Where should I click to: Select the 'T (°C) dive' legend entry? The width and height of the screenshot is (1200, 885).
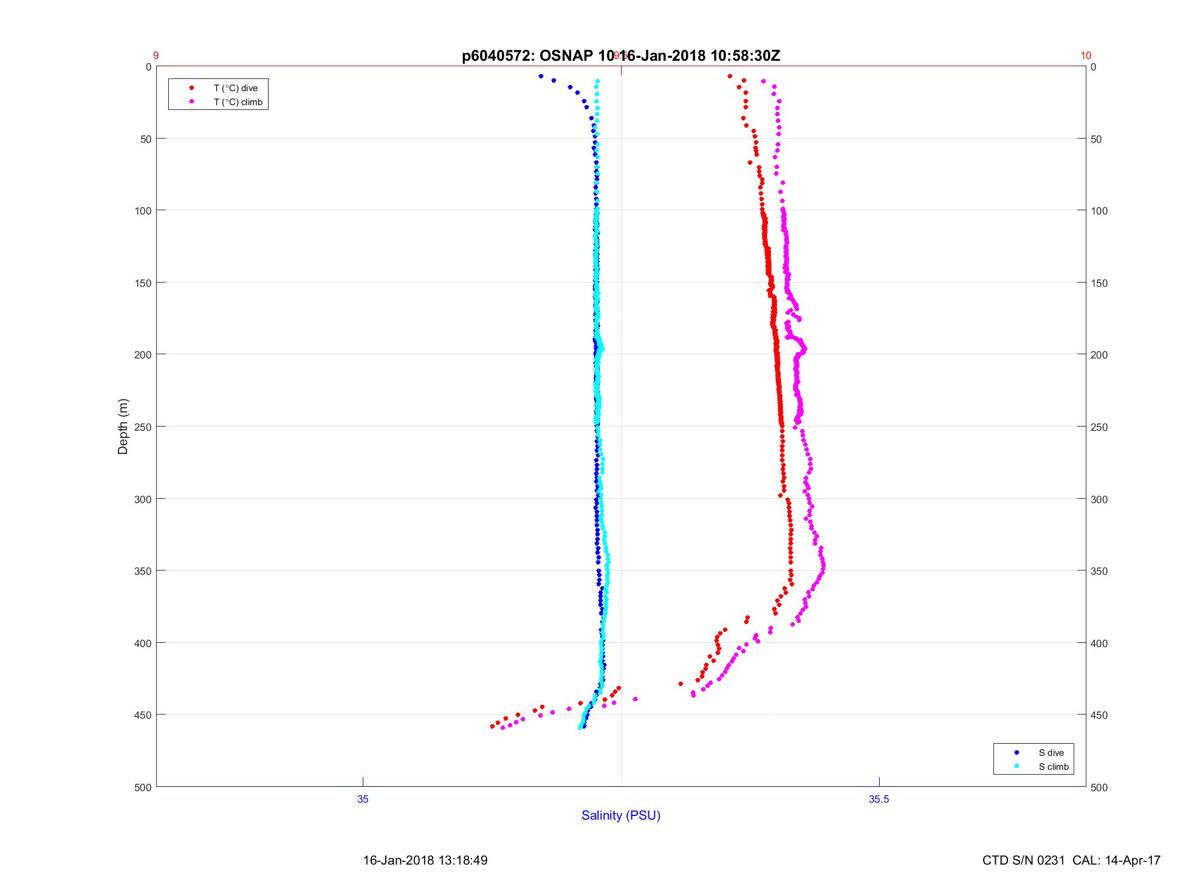pos(235,88)
